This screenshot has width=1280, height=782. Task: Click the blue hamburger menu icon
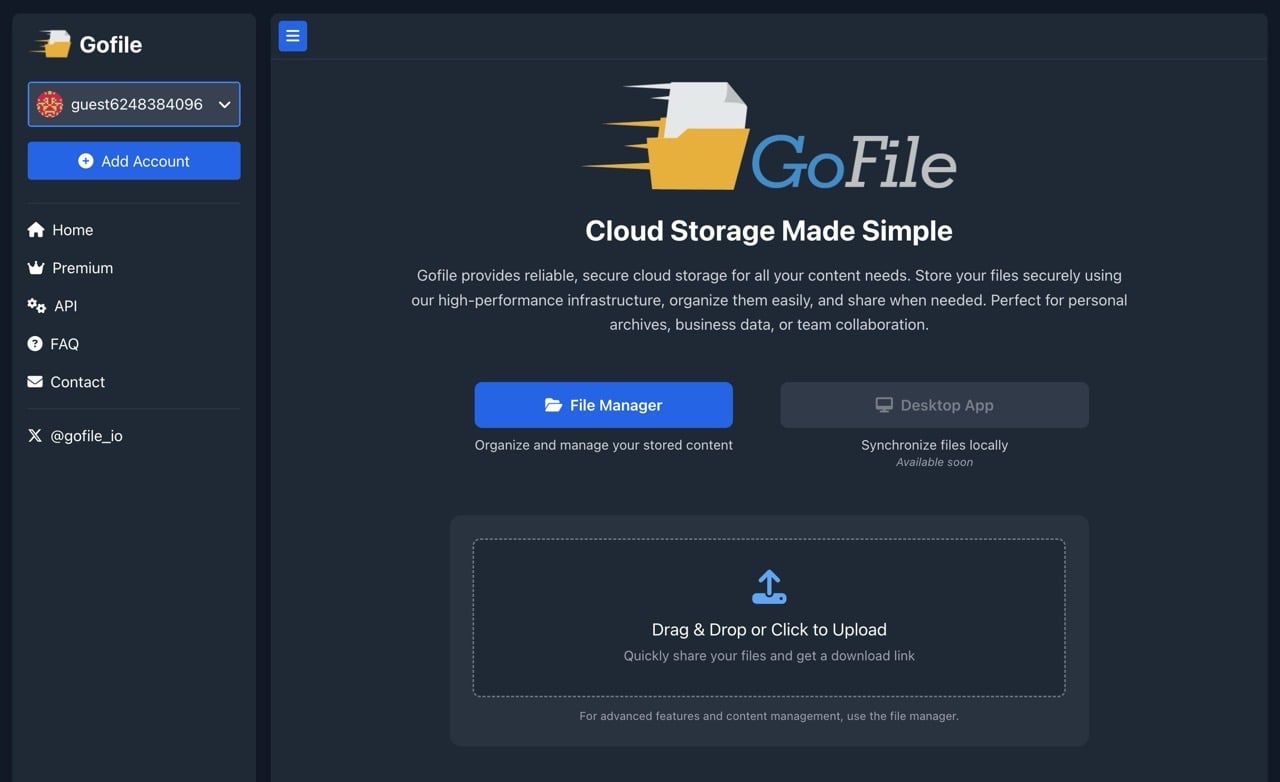tap(292, 35)
